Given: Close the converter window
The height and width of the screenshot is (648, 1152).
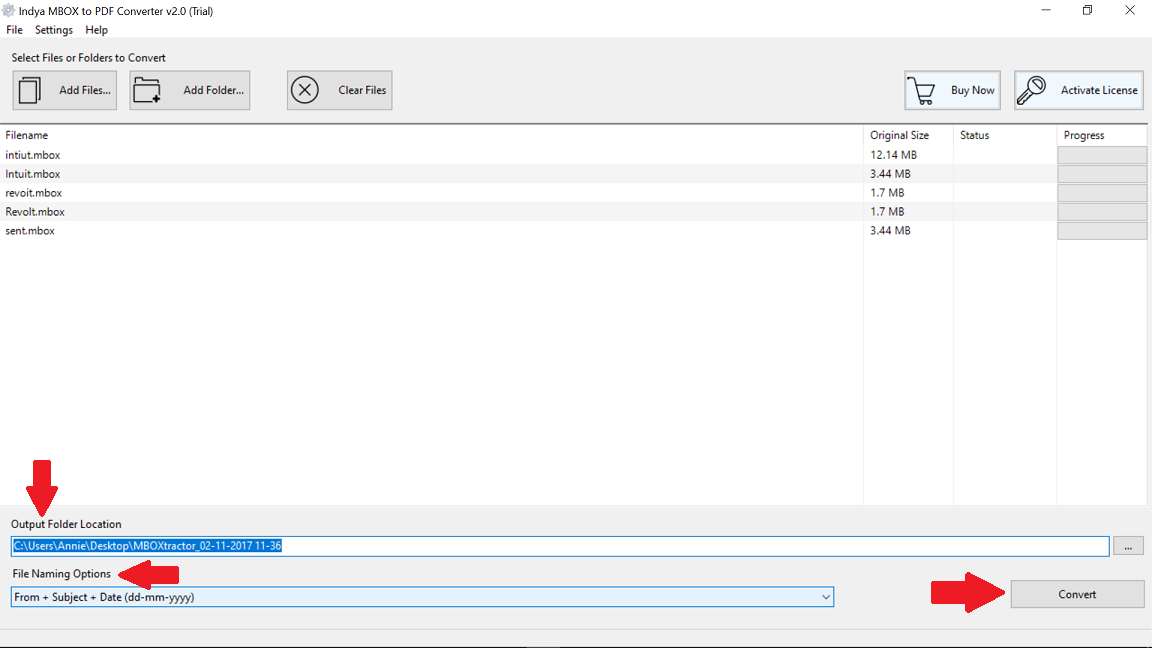Looking at the screenshot, I should (x=1130, y=10).
